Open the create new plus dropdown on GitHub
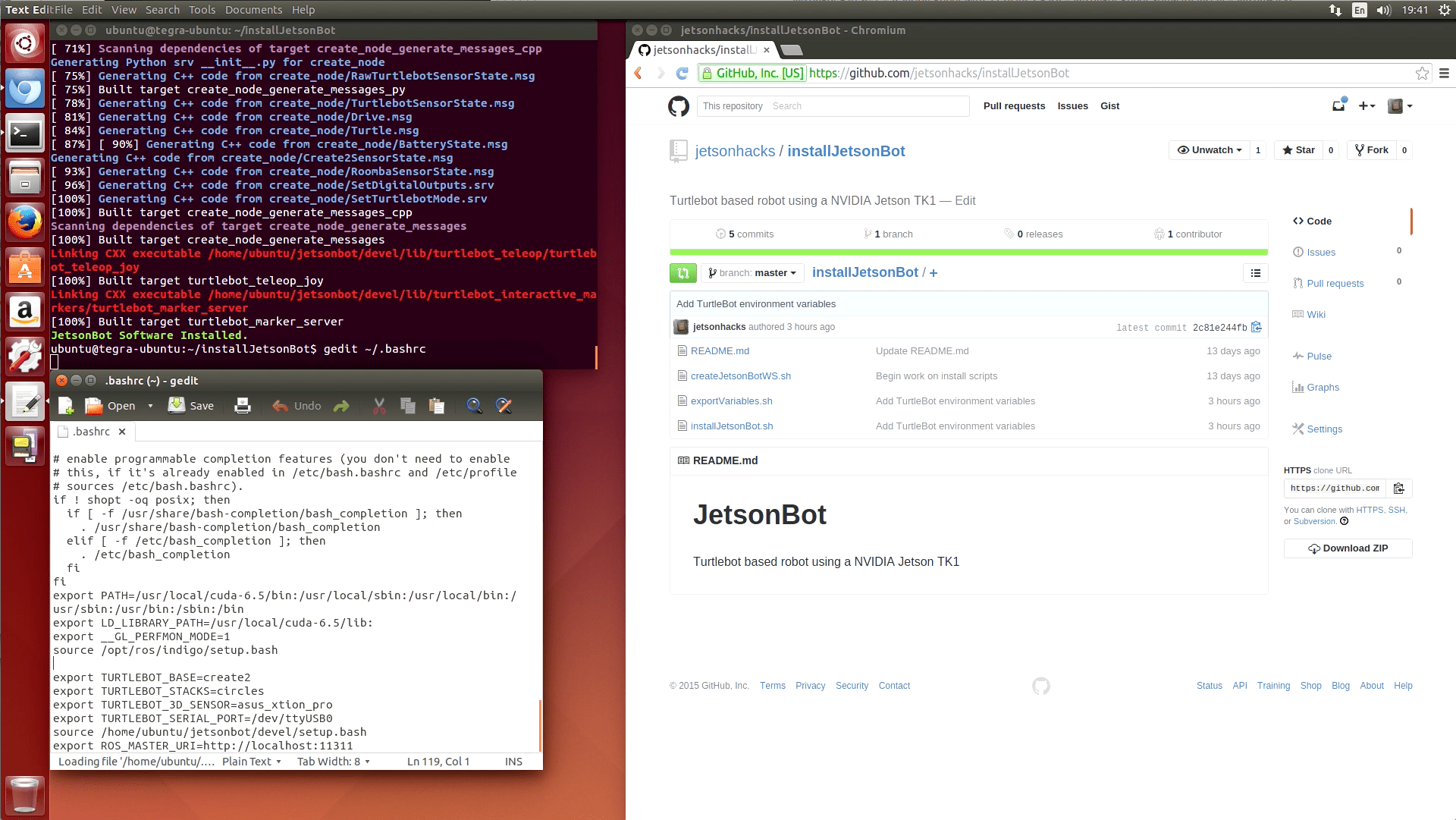 (x=1367, y=106)
